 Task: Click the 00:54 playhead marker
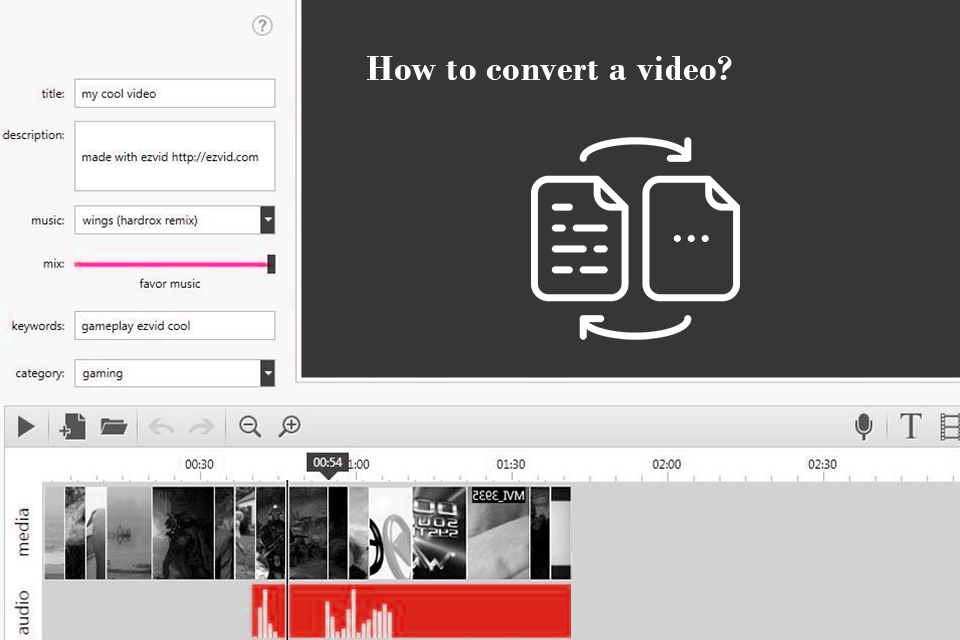(329, 463)
